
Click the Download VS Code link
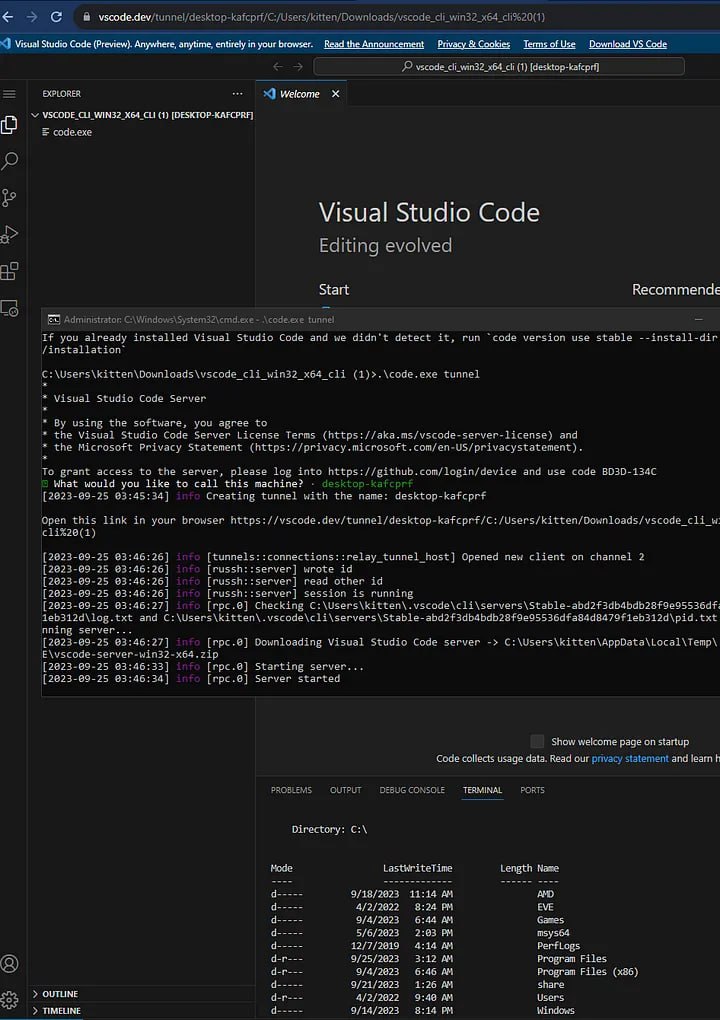628,44
